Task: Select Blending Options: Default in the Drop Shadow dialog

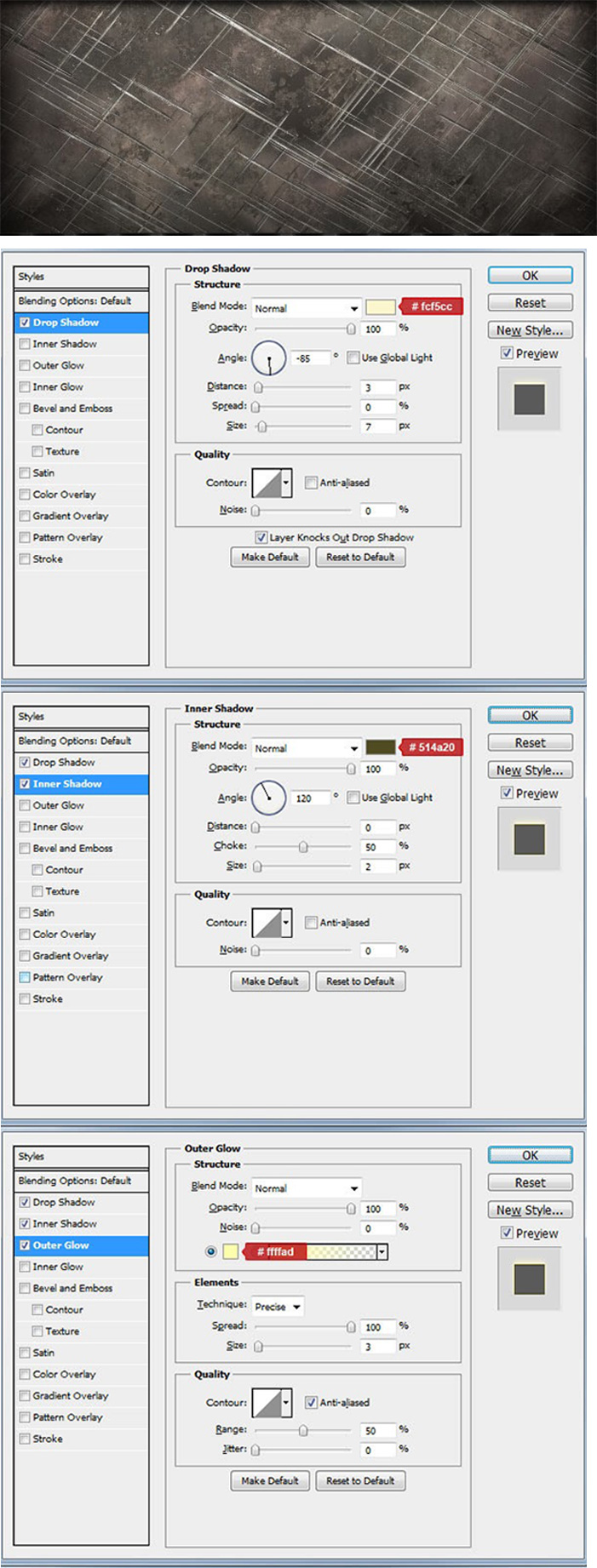Action: click(x=75, y=300)
